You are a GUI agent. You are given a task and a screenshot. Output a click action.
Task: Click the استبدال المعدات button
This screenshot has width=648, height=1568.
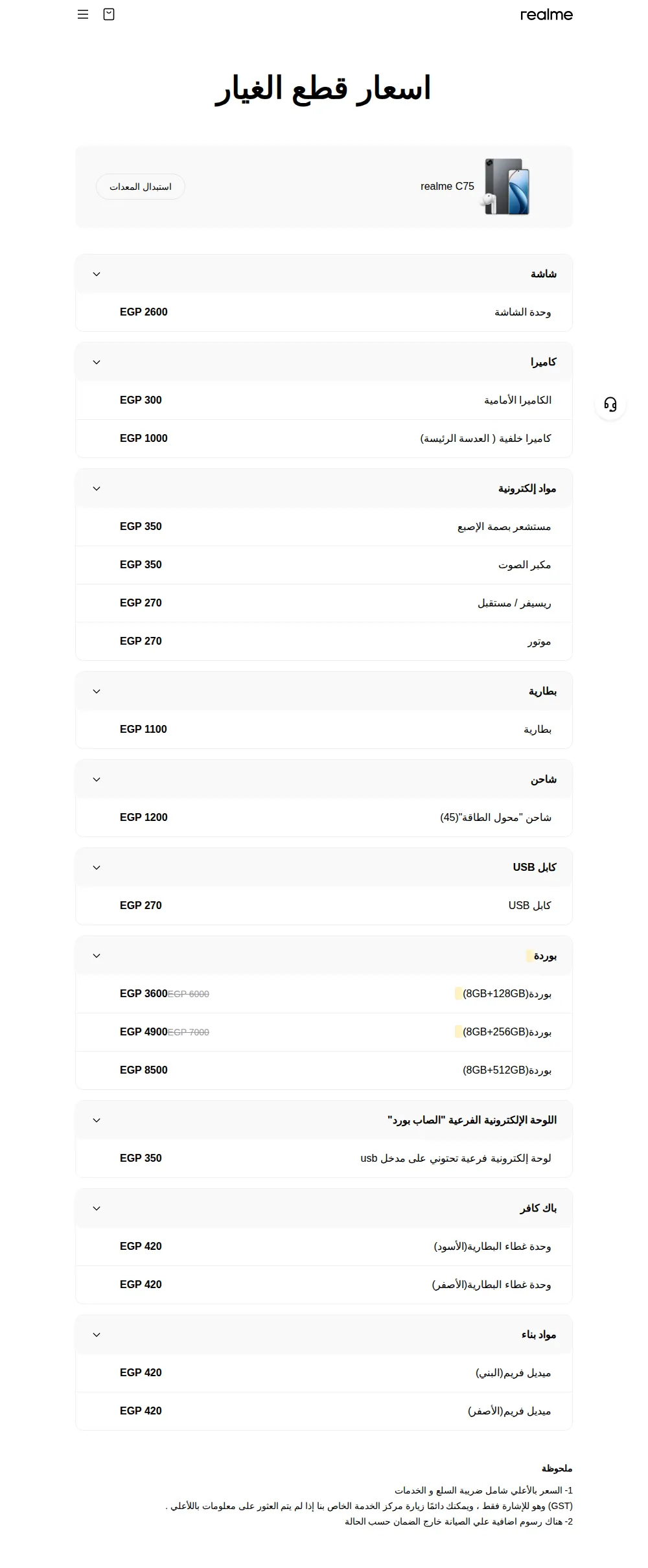[x=141, y=187]
